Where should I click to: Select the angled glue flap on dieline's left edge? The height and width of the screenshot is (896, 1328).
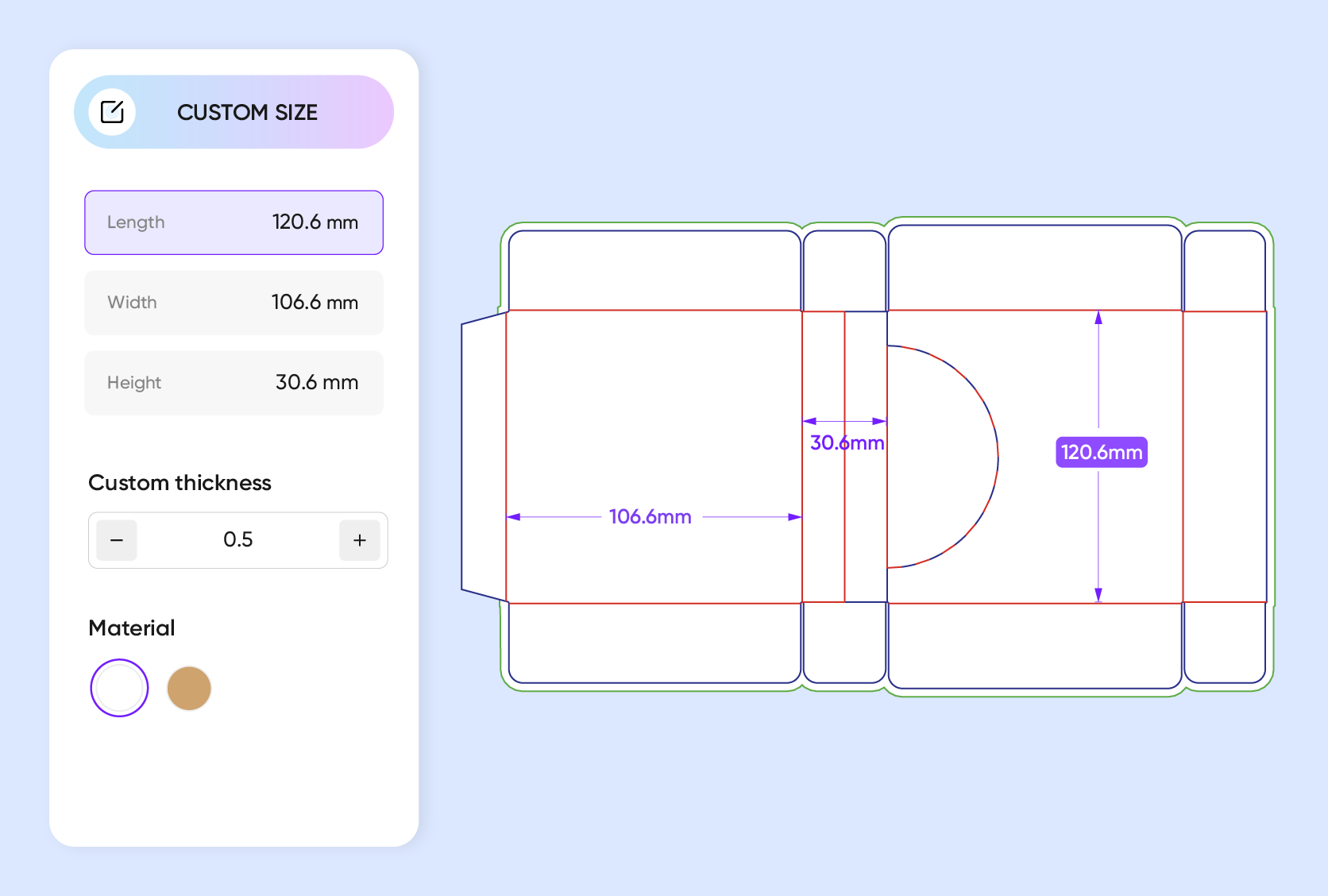click(x=484, y=457)
